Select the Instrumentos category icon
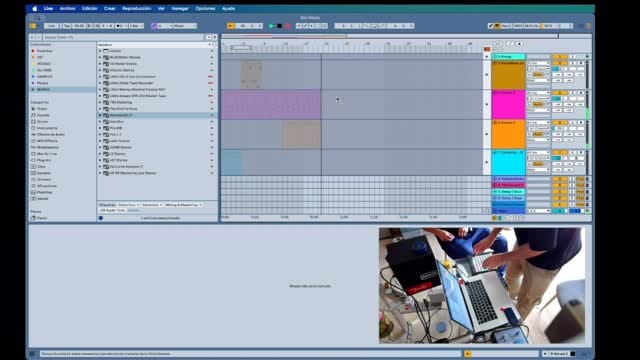Viewport: 640px width, 360px height. pyautogui.click(x=33, y=128)
